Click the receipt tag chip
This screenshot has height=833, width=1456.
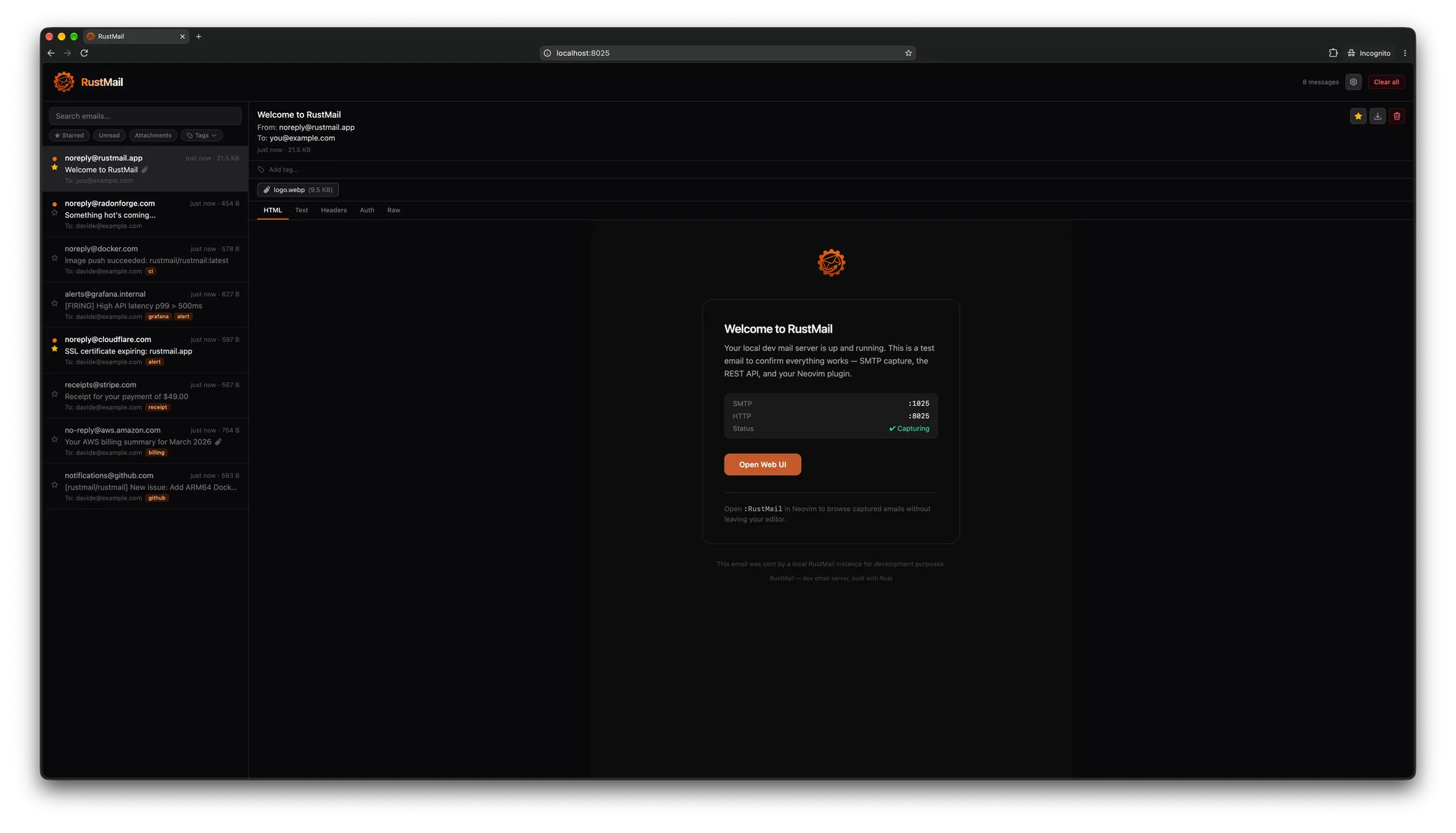click(158, 407)
